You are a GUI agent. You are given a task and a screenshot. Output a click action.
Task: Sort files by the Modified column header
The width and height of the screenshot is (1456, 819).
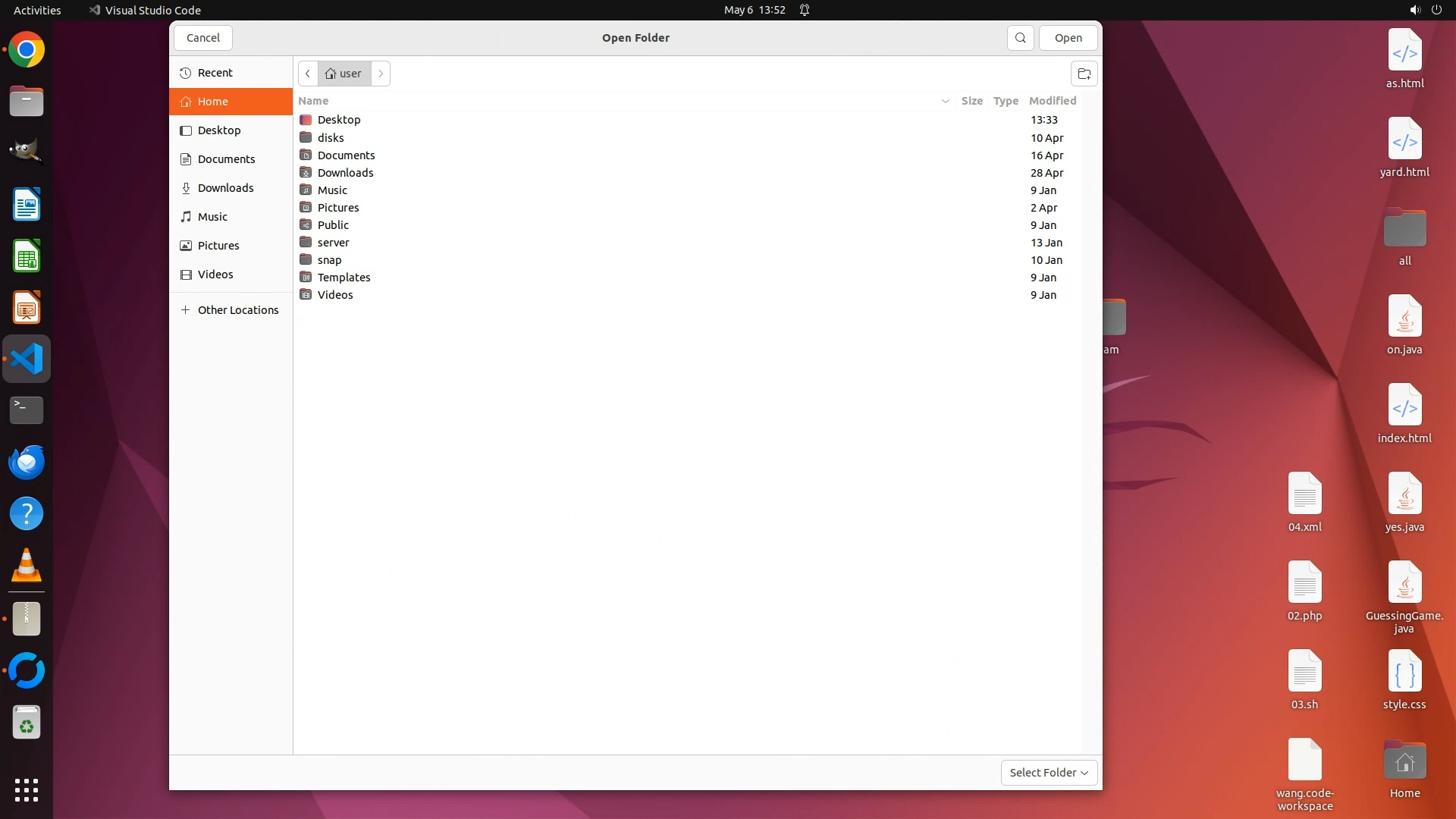tap(1052, 101)
